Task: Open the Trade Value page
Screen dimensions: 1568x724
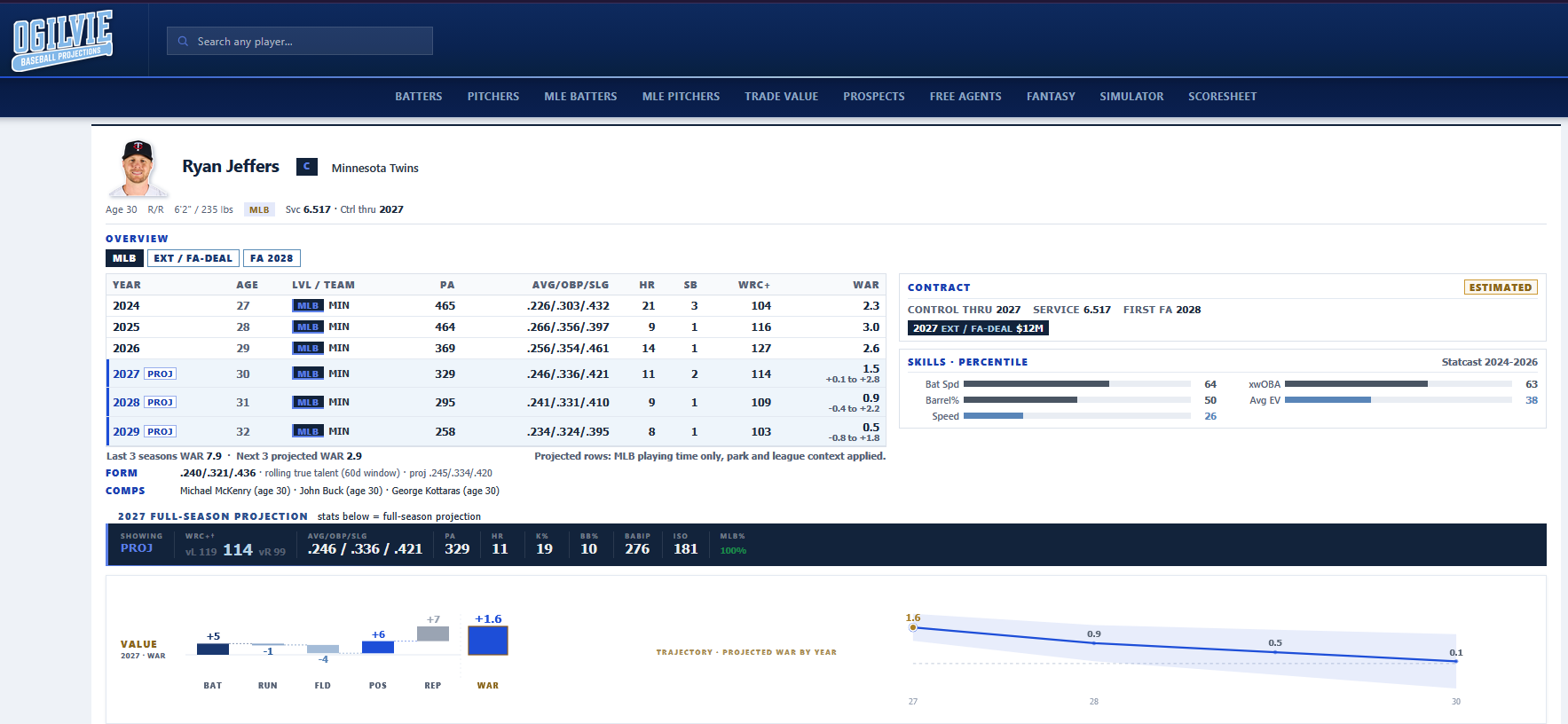Action: coord(782,97)
